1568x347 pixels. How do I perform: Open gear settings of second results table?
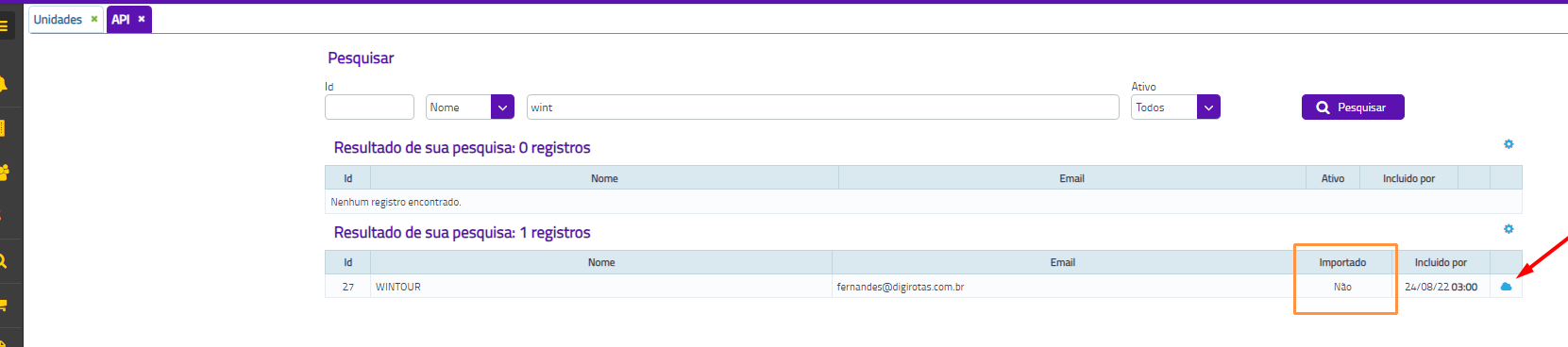tap(1509, 229)
